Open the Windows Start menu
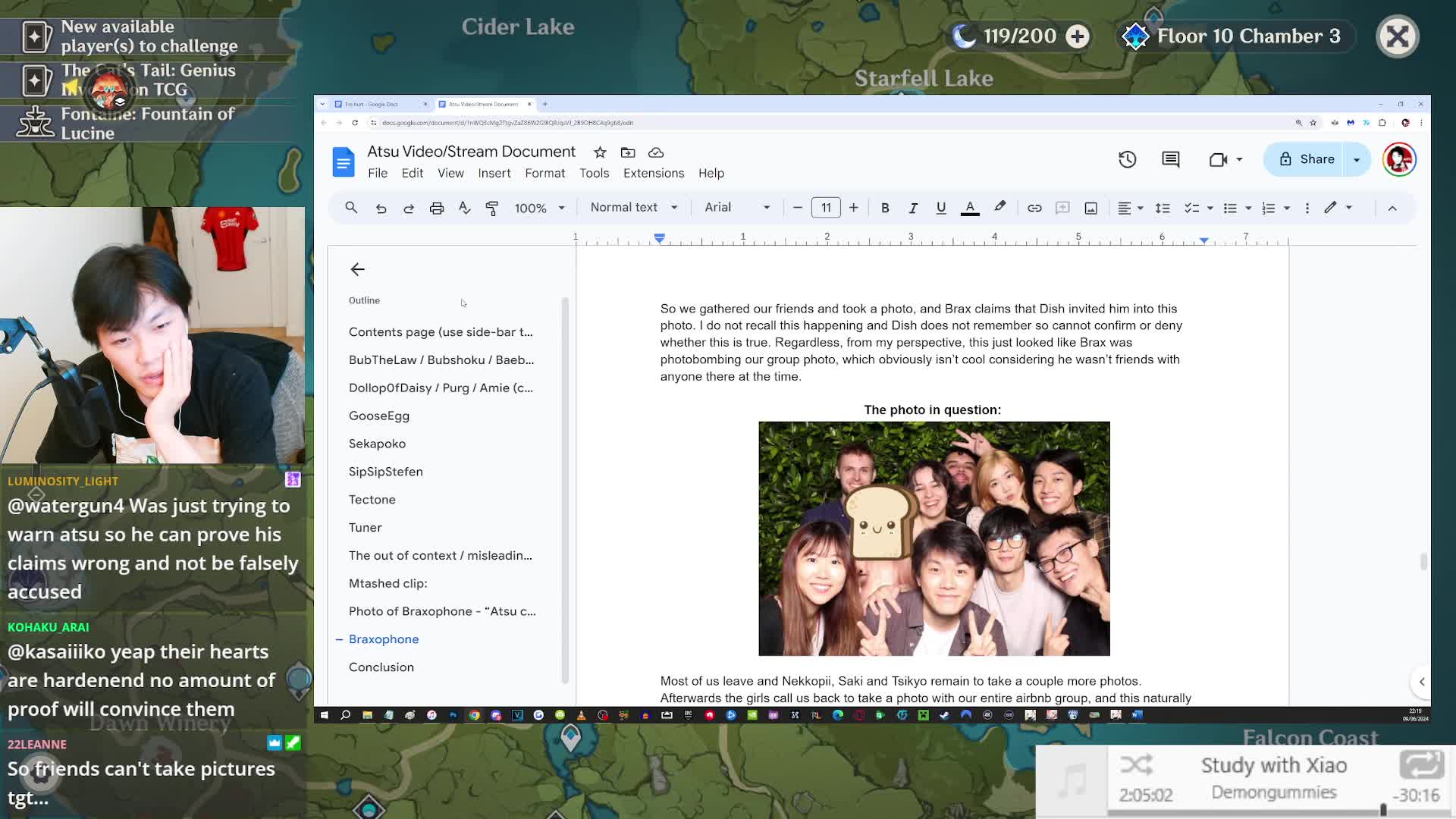Image resolution: width=1456 pixels, height=819 pixels. tap(324, 714)
